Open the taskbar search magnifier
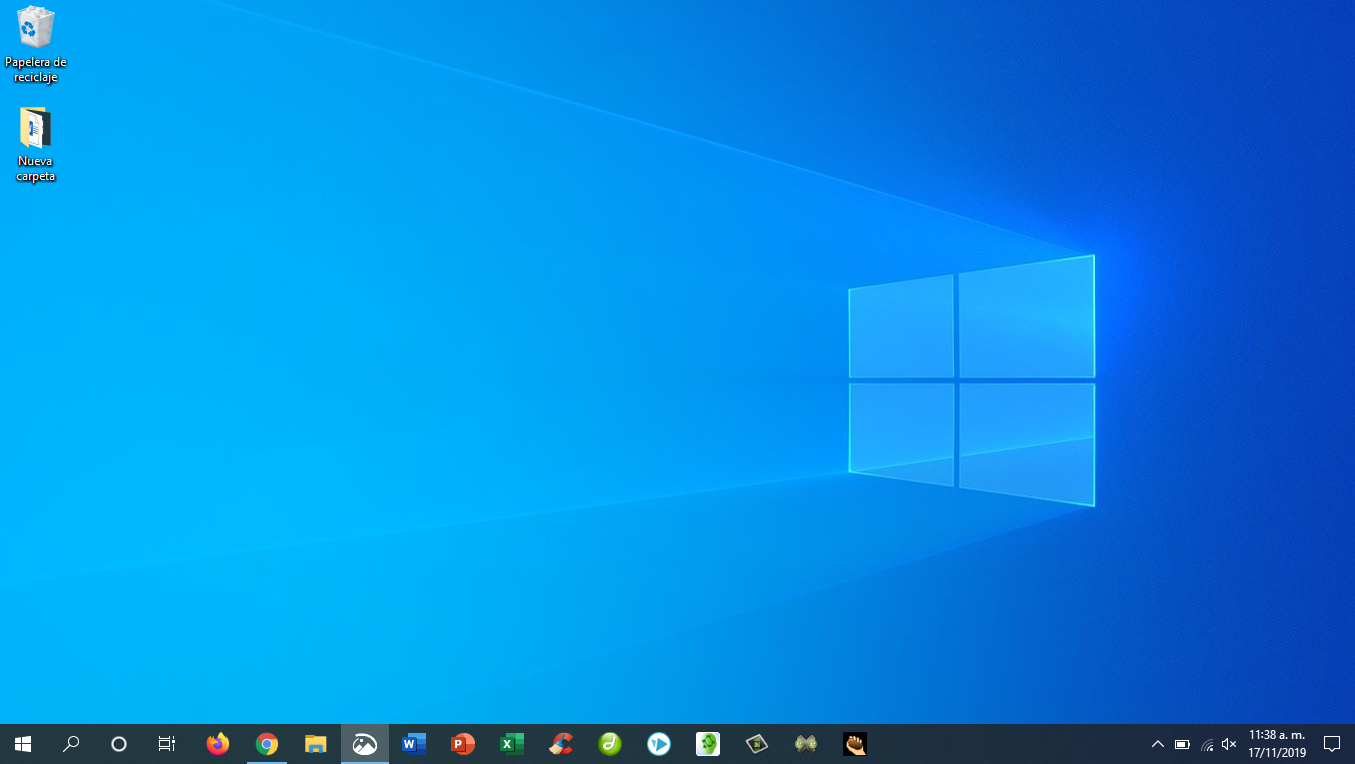The width and height of the screenshot is (1355, 764). [71, 744]
